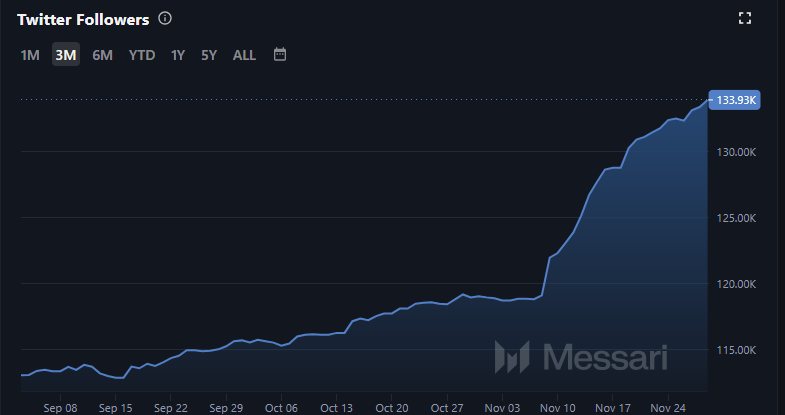Image resolution: width=785 pixels, height=415 pixels.
Task: Click the 125.00K axis label
Action: [x=736, y=218]
